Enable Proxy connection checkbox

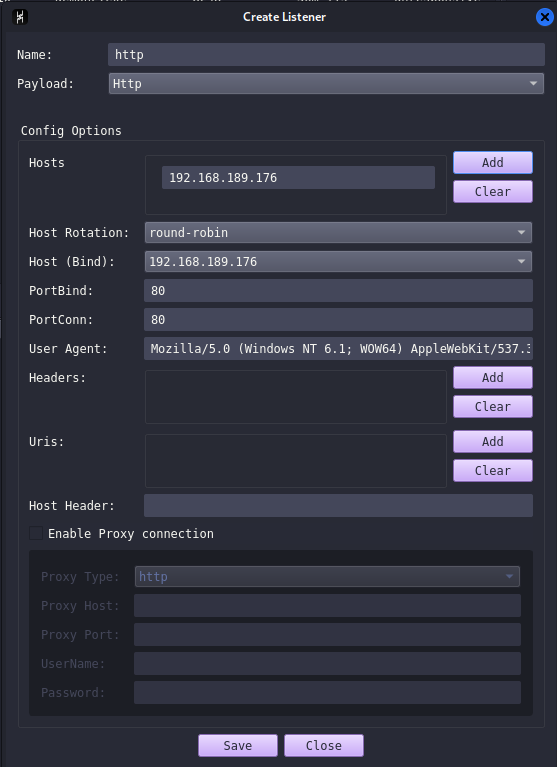tap(36, 533)
